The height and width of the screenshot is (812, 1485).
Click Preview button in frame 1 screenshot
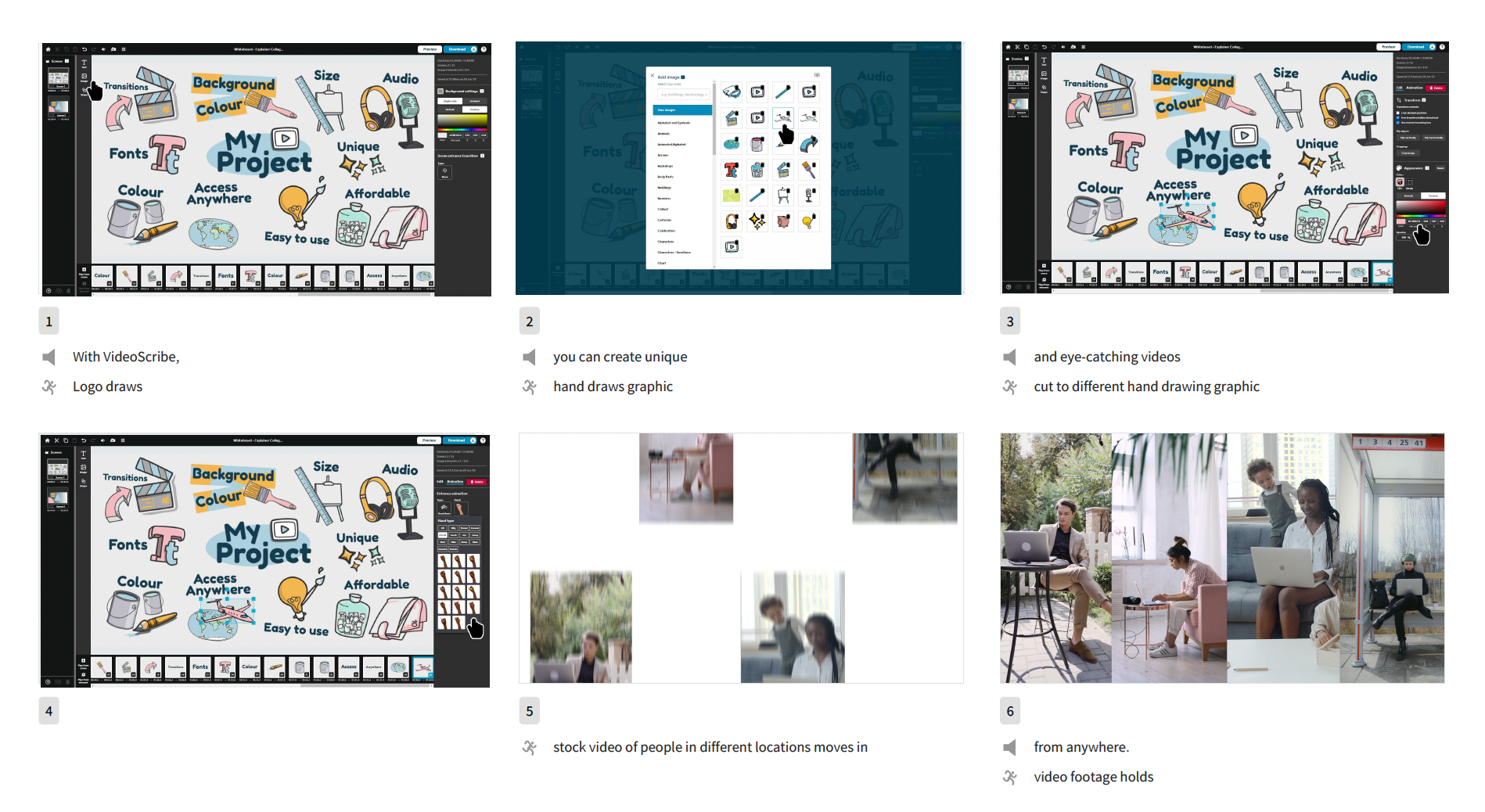pyautogui.click(x=430, y=49)
